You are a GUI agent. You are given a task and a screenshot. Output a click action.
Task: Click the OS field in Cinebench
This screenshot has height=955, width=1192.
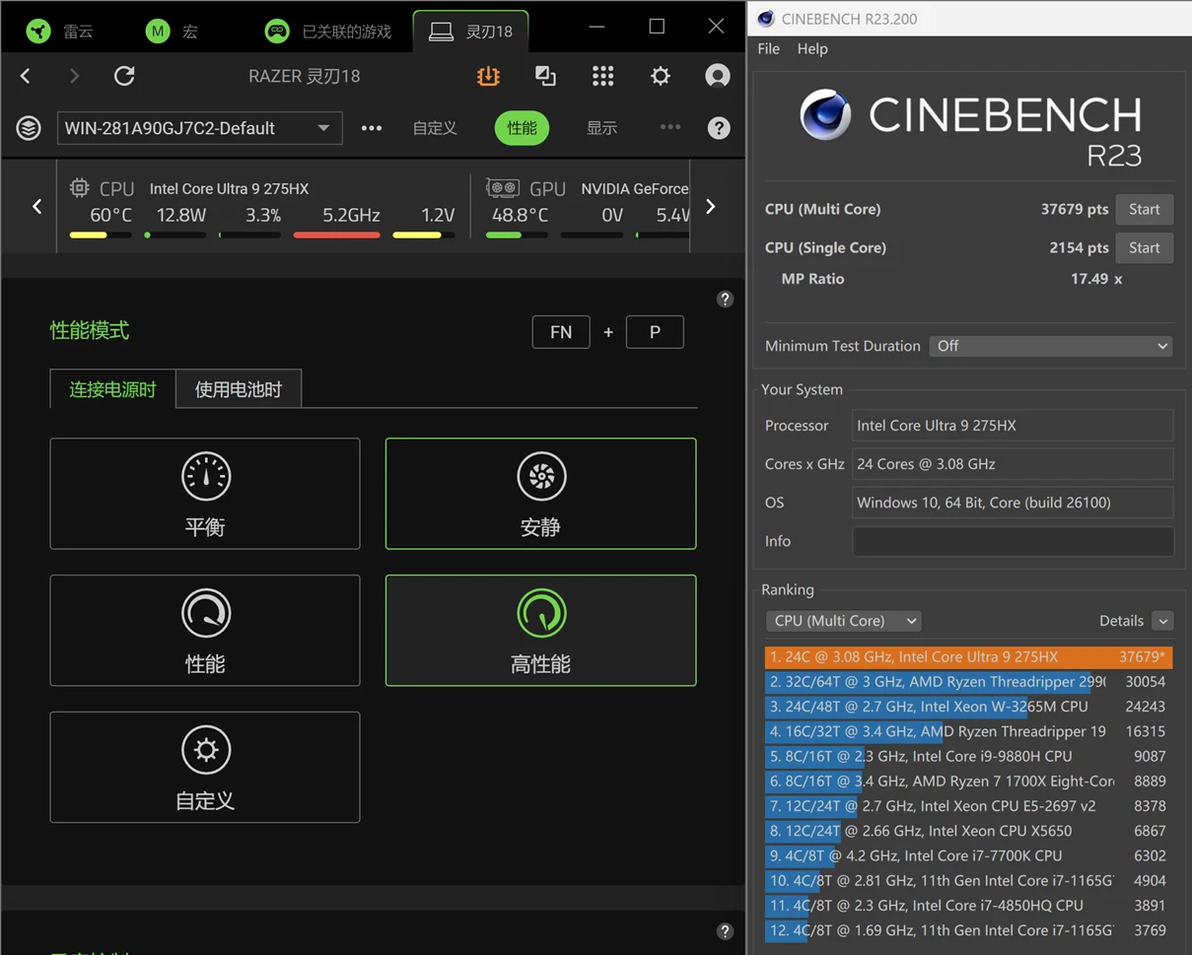point(1013,503)
